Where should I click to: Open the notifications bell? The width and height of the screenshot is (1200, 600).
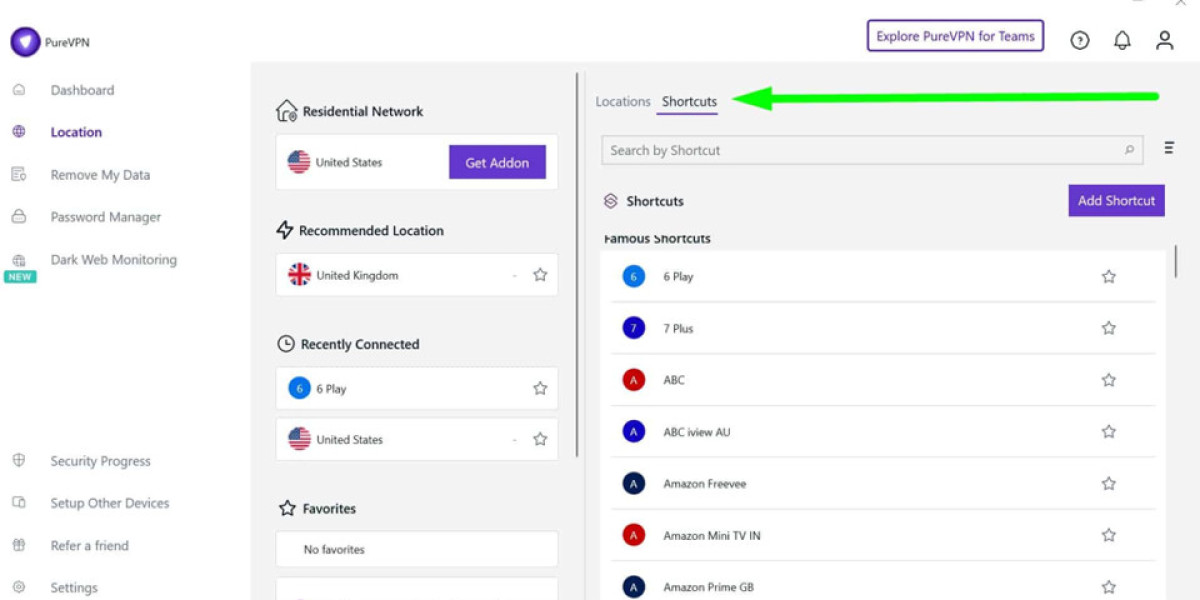click(x=1122, y=40)
